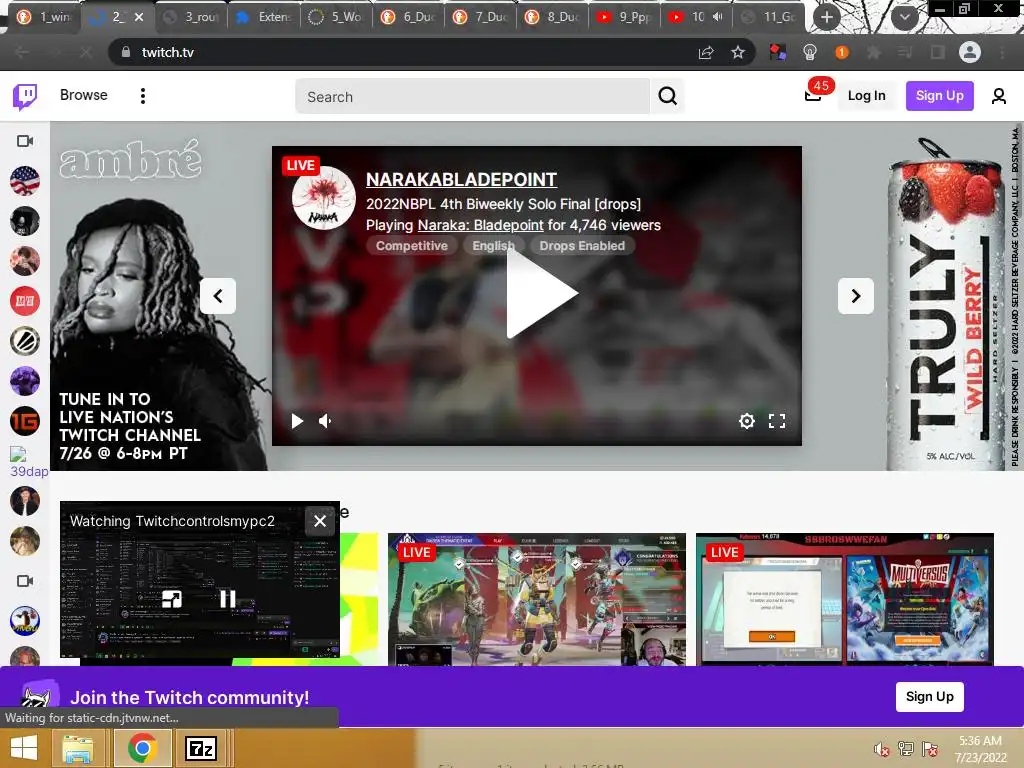Click the Log In button
This screenshot has height=768, width=1024.
(867, 95)
